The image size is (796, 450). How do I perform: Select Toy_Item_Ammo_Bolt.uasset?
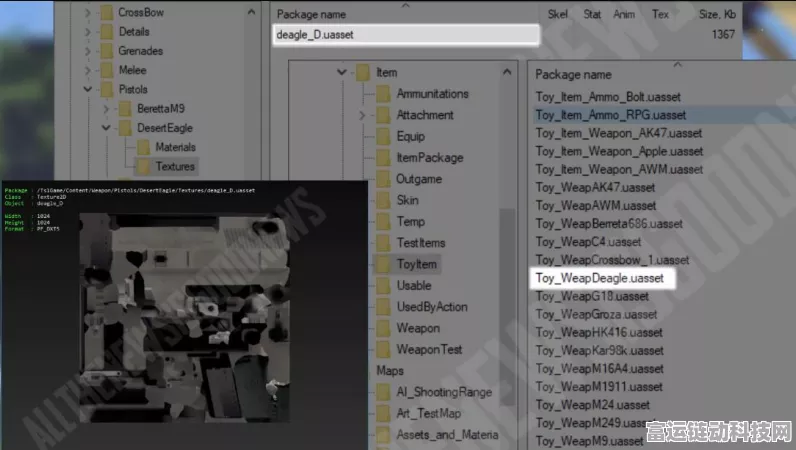(608, 97)
